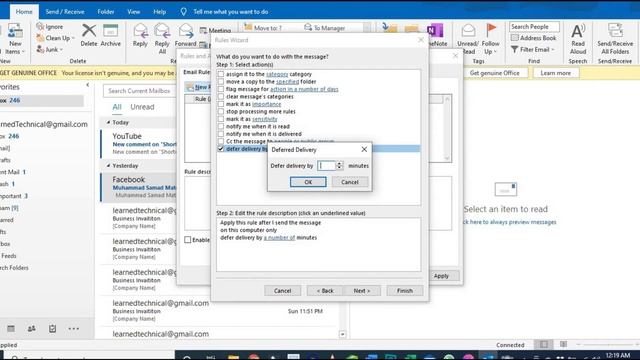Check 'mark it as importance' option
This screenshot has width=640, height=360.
click(221, 104)
